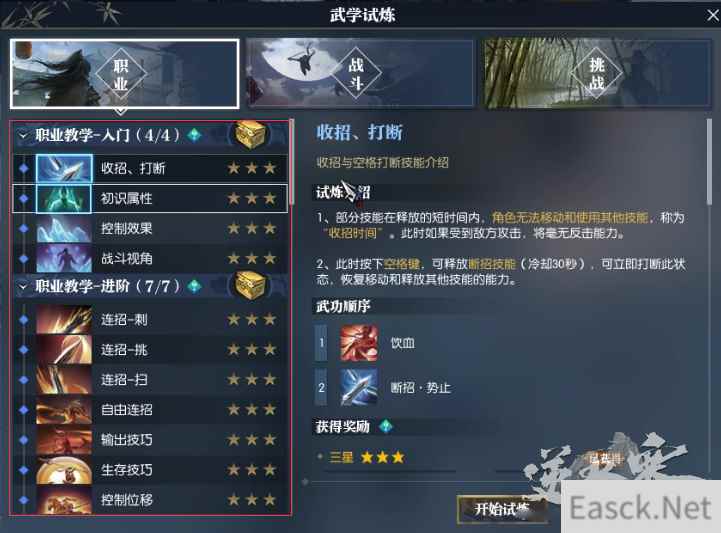The height and width of the screenshot is (533, 721).
Task: Open the 职业教学-进阶 gold reward chest
Action: (250, 286)
